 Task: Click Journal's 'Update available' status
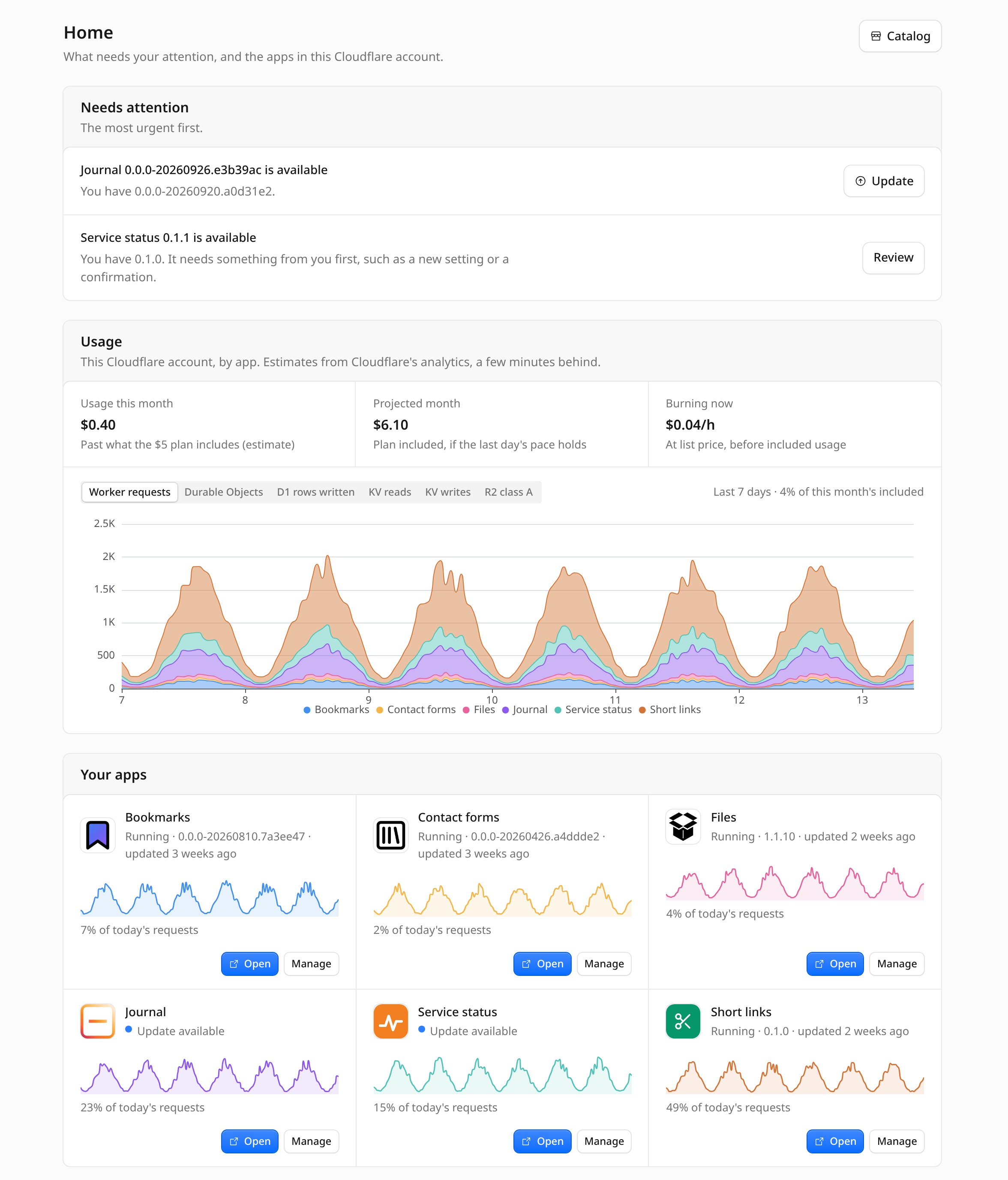click(175, 1031)
